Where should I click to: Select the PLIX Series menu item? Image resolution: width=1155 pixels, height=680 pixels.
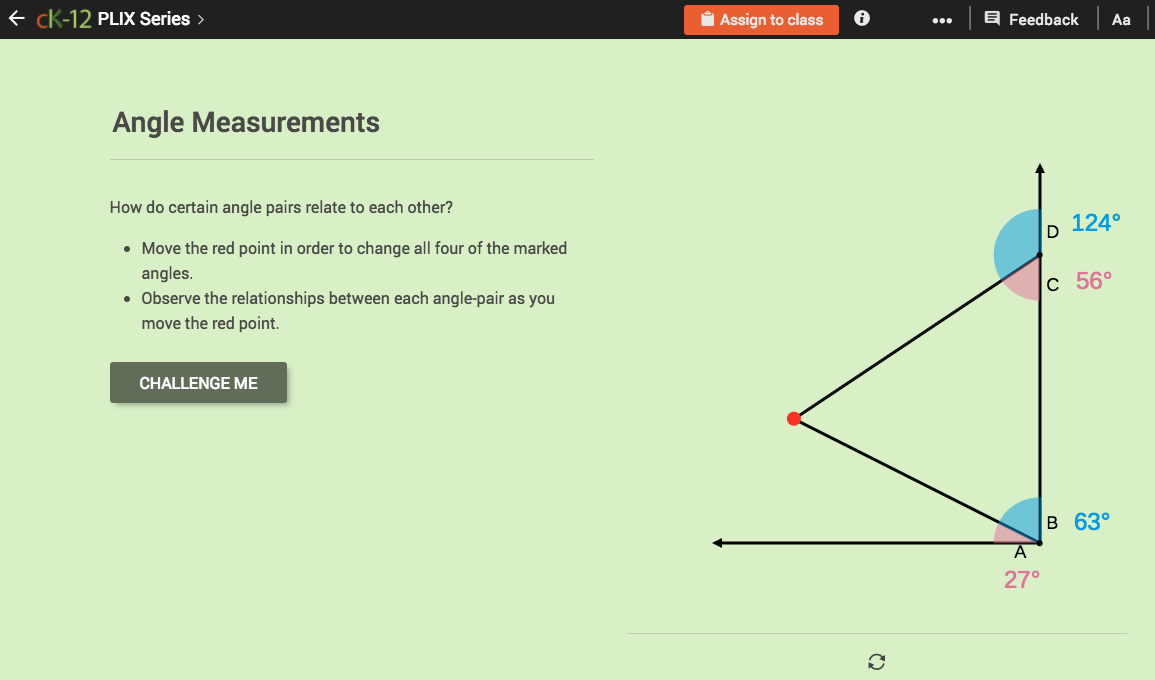coord(143,18)
